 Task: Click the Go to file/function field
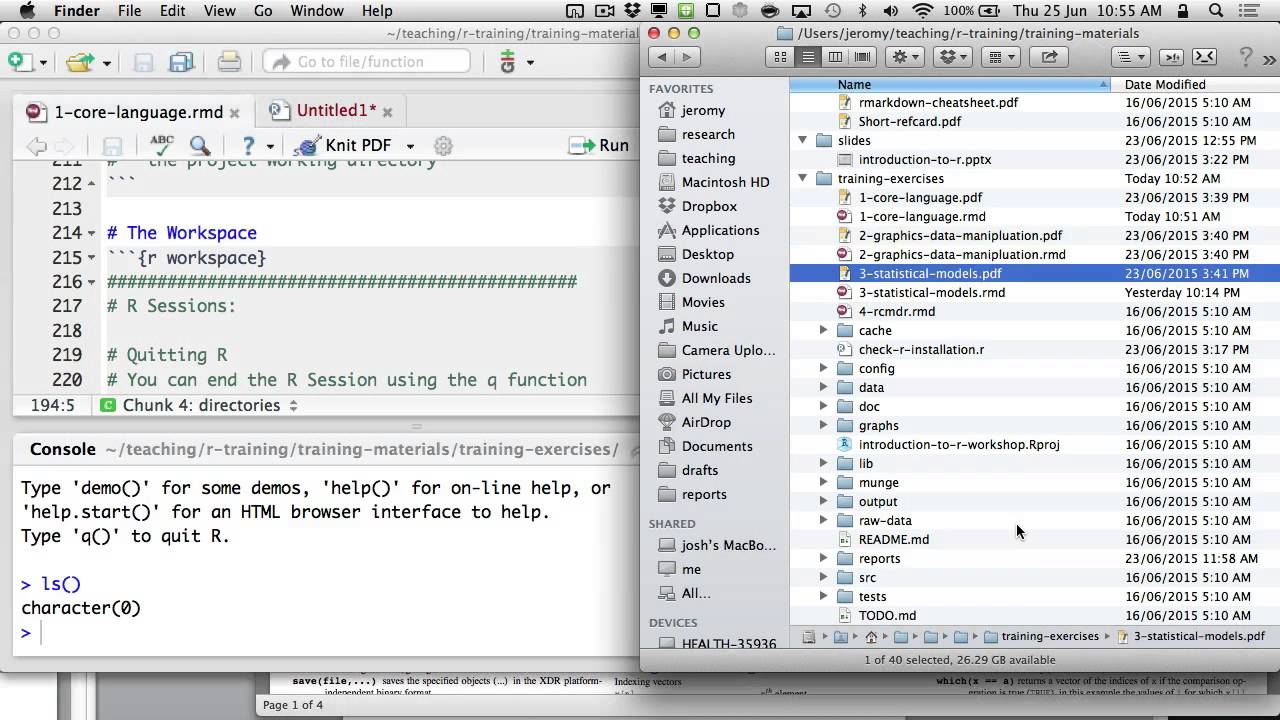click(366, 62)
